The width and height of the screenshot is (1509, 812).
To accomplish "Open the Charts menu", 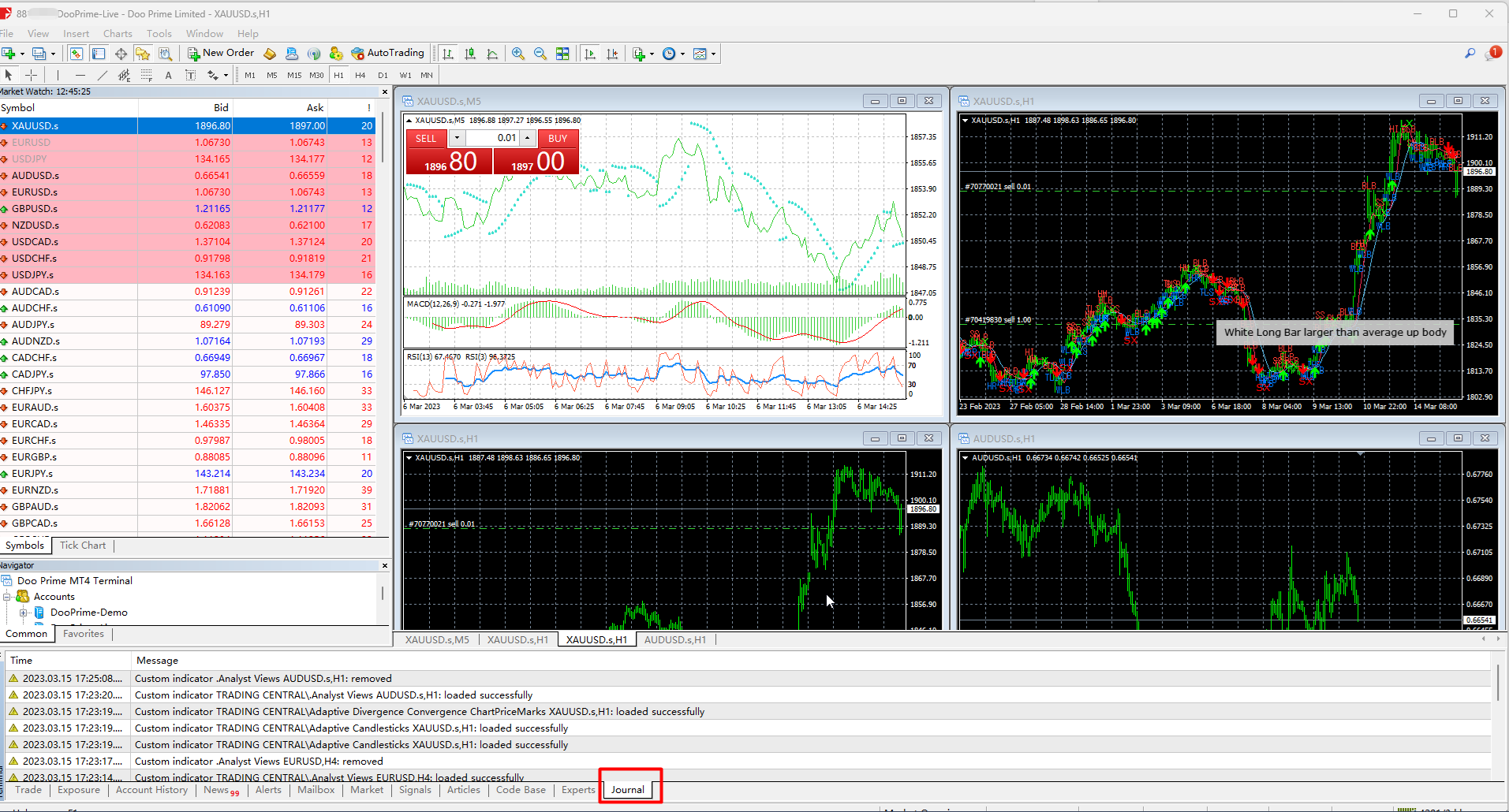I will [118, 33].
